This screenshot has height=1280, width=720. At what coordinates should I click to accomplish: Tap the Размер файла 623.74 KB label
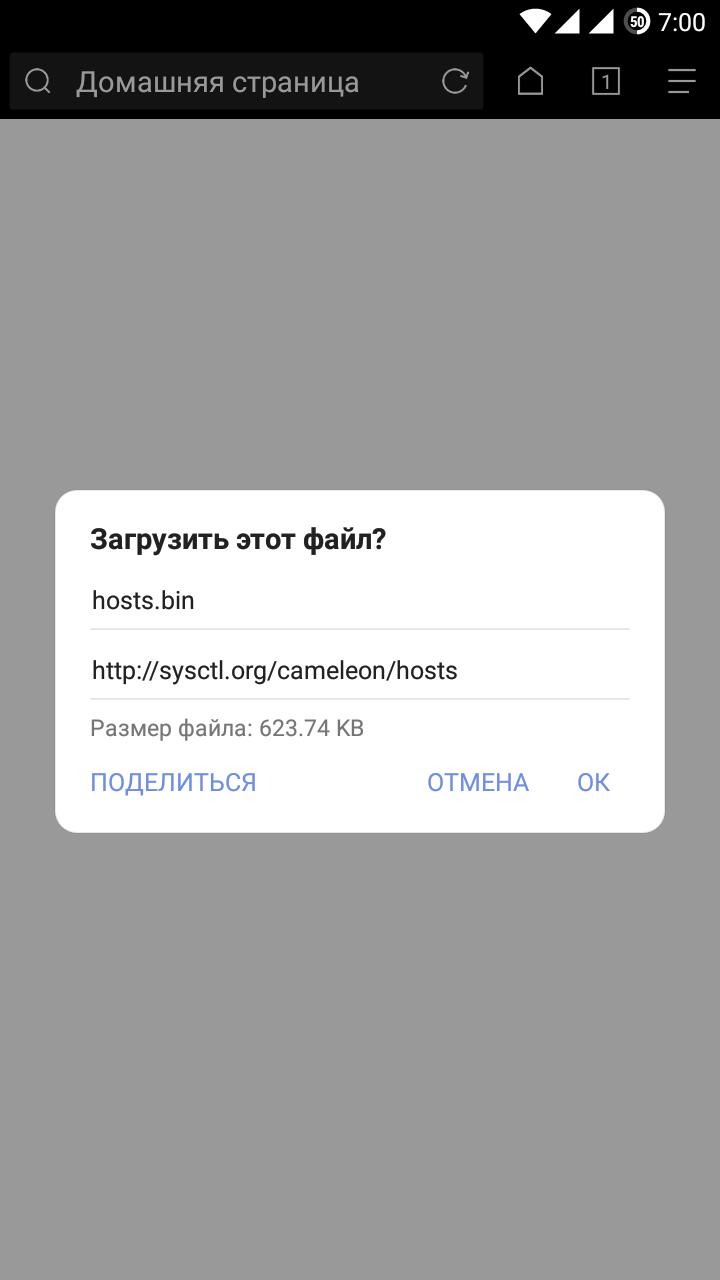[227, 728]
